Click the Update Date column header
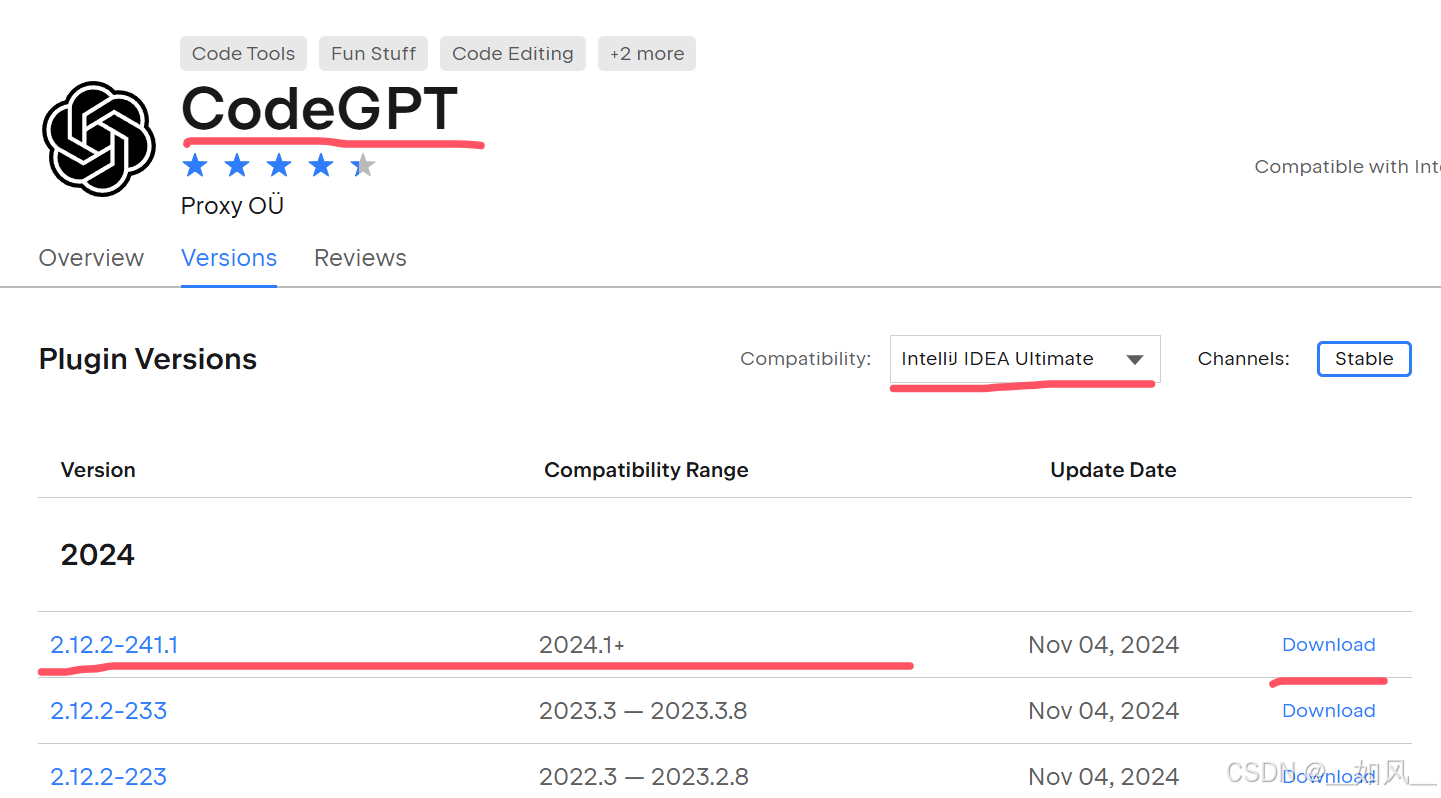Image resolution: width=1441 pixels, height=798 pixels. tap(1113, 470)
